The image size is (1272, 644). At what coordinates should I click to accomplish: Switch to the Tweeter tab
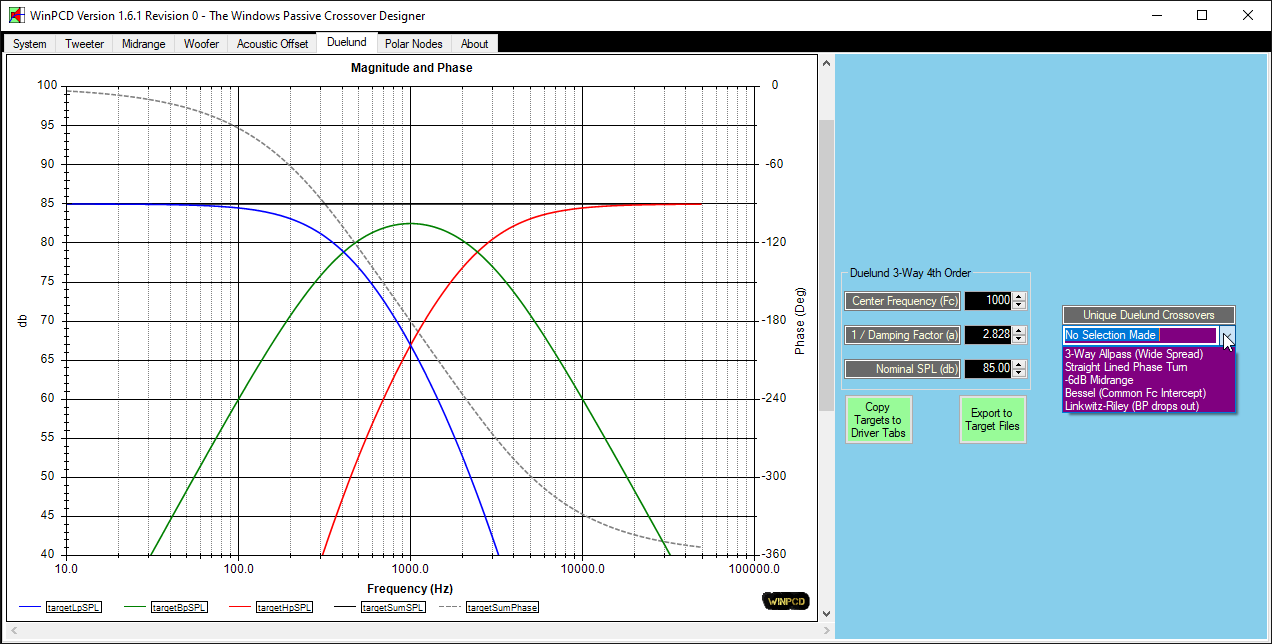(x=84, y=44)
